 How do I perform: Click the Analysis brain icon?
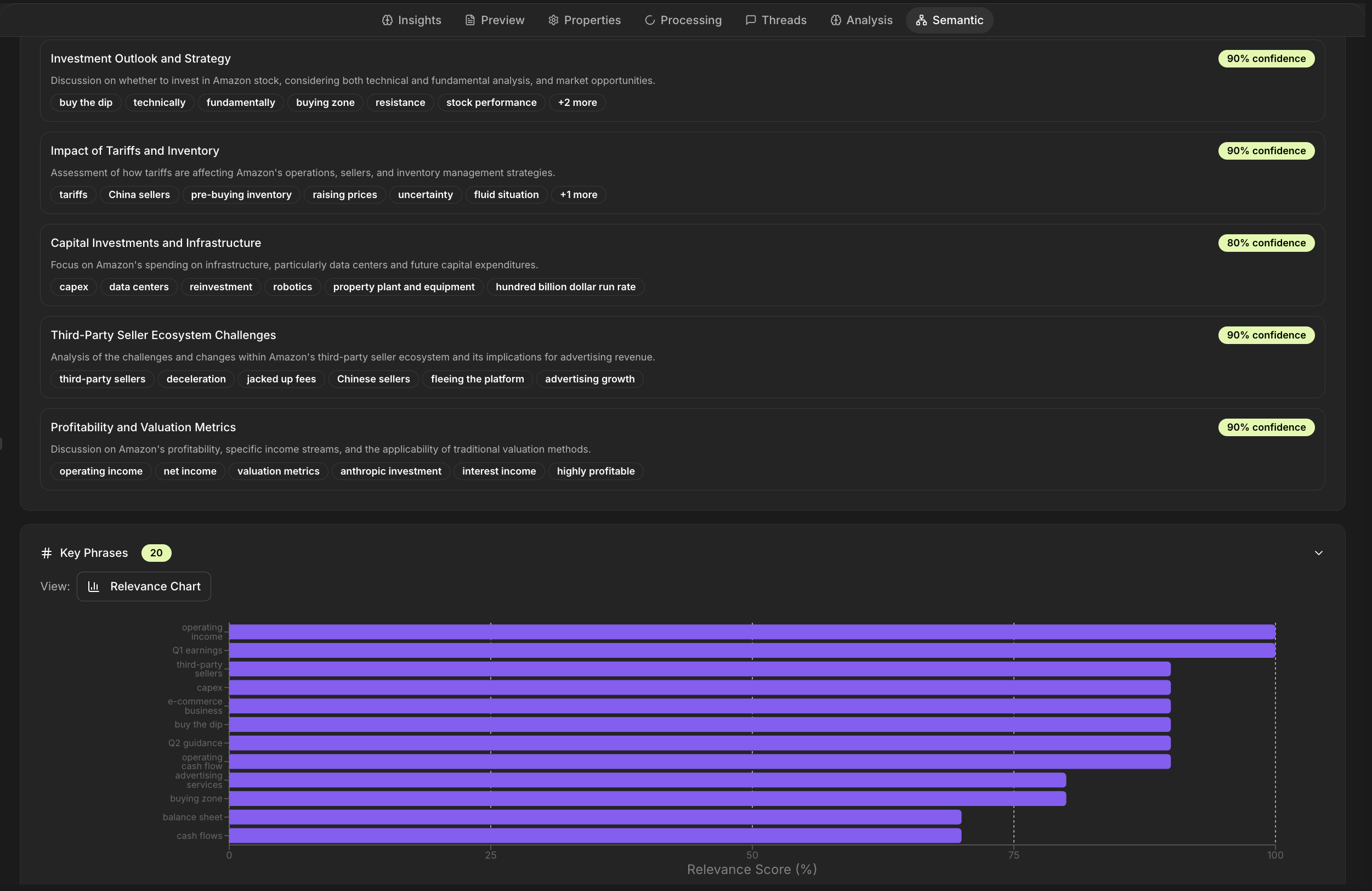tap(835, 20)
